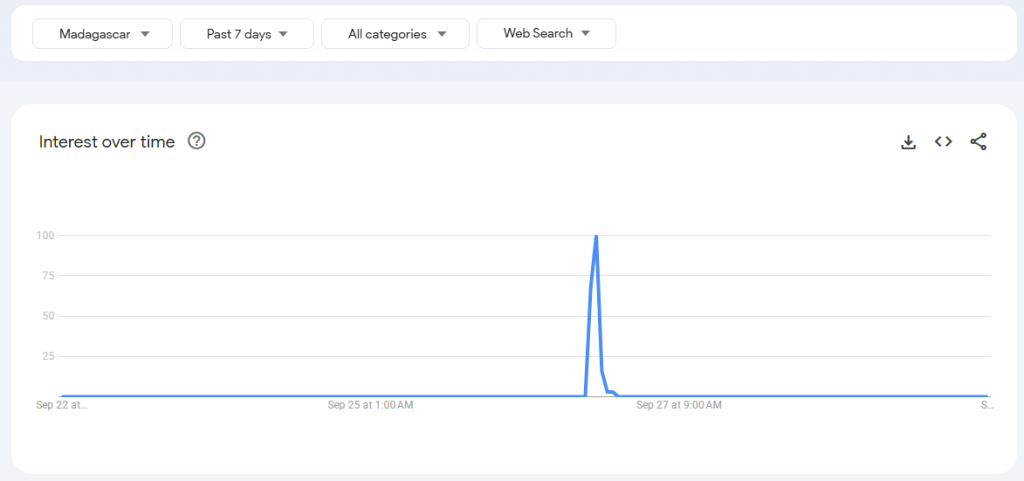Click the 100 value on the y-axis
Screen dimensions: 1024x481
pos(43,236)
